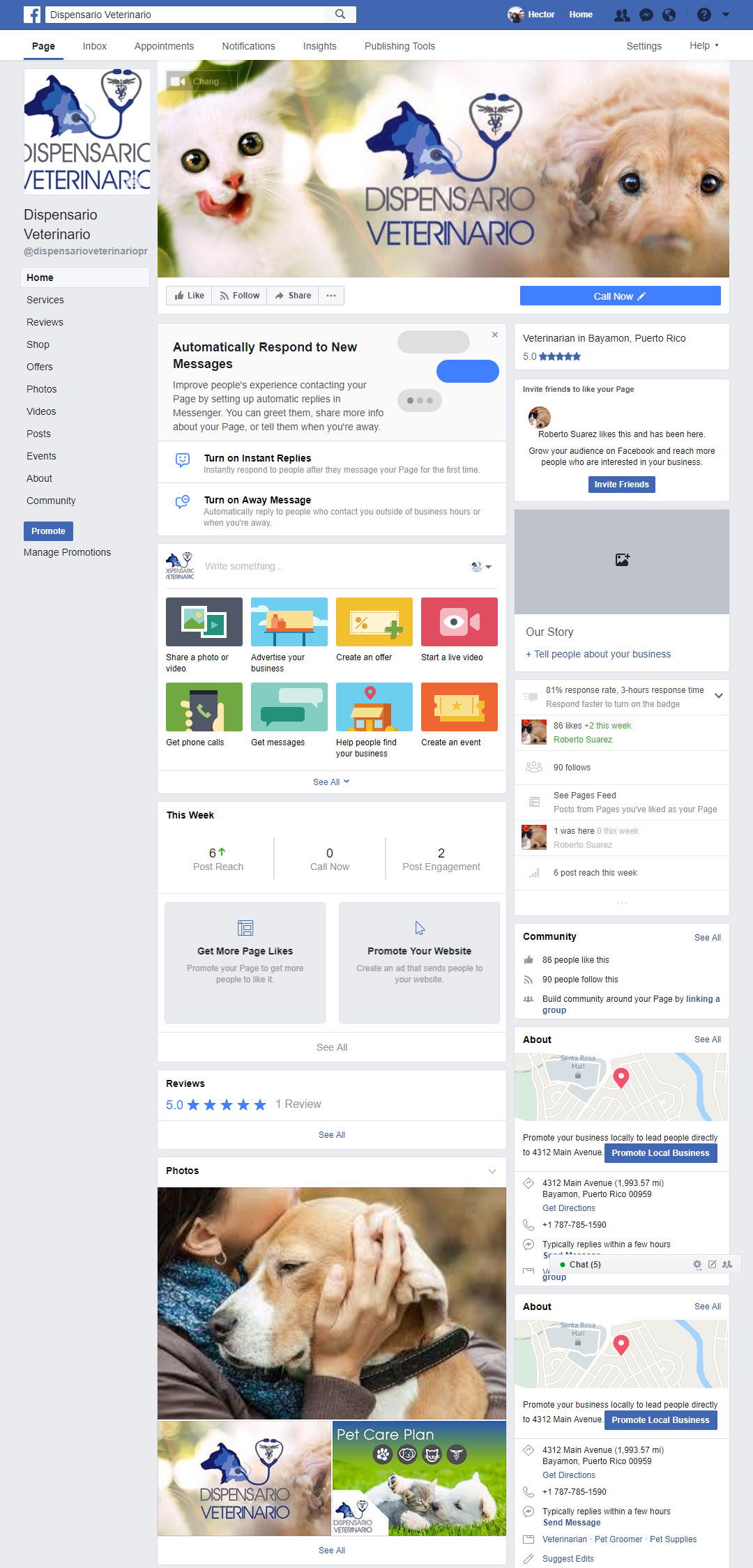This screenshot has height=1568, width=753.
Task: Click Manage Promotions link
Action: tap(68, 552)
